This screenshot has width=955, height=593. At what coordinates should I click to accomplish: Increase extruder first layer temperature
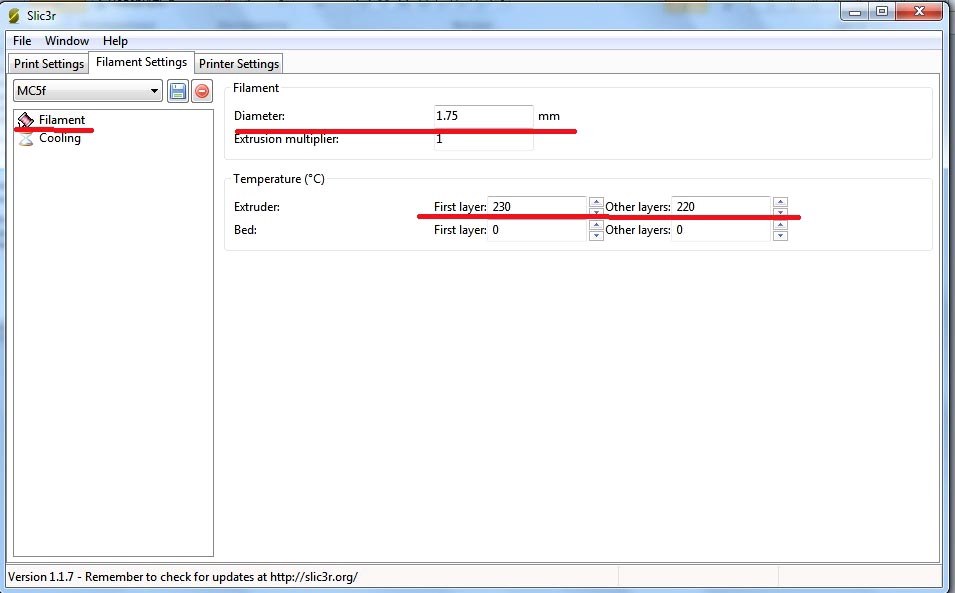tap(596, 202)
